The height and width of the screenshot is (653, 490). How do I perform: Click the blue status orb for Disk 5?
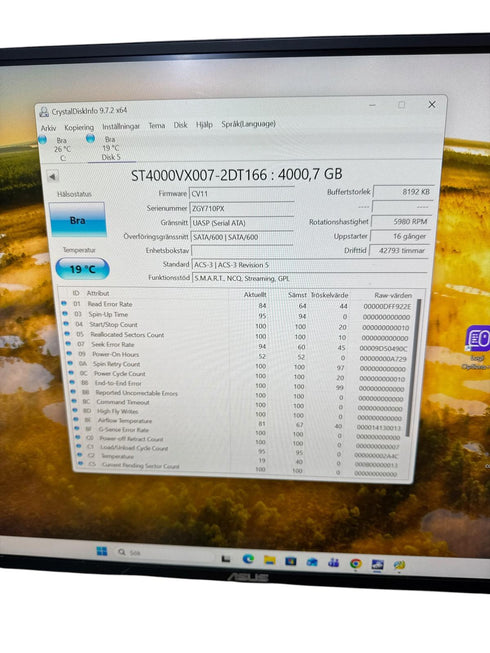pyautogui.click(x=90, y=139)
